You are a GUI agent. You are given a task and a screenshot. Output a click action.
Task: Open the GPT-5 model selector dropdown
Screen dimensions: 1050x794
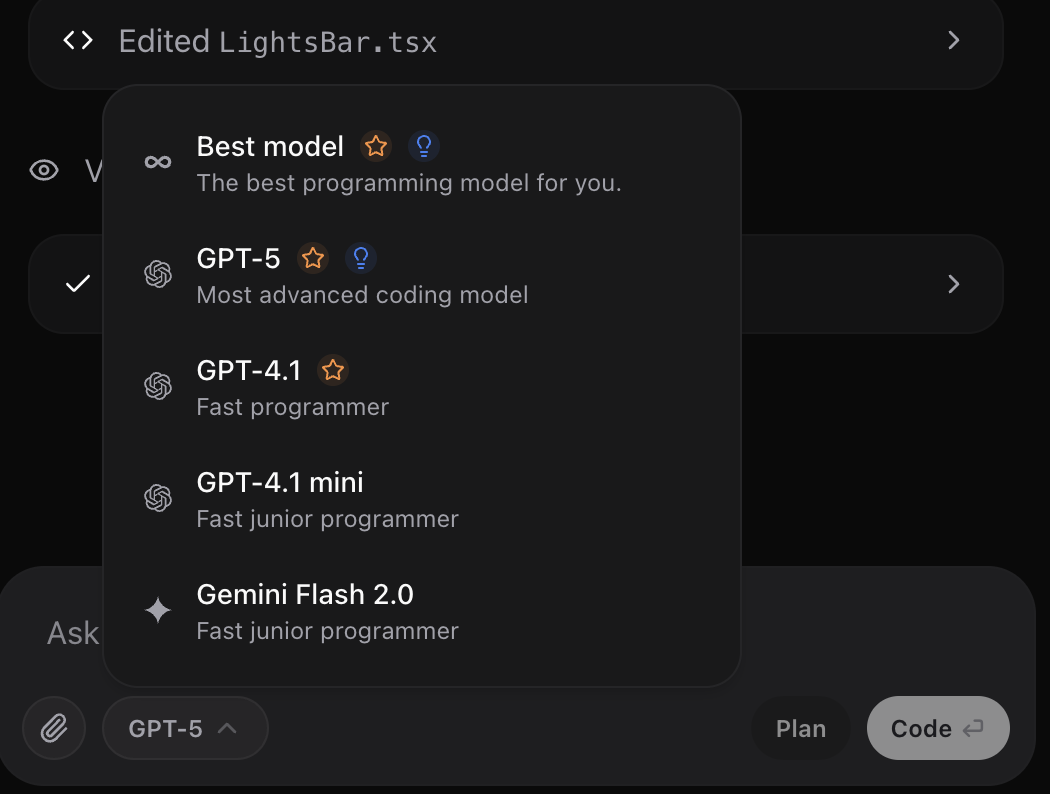[x=184, y=728]
